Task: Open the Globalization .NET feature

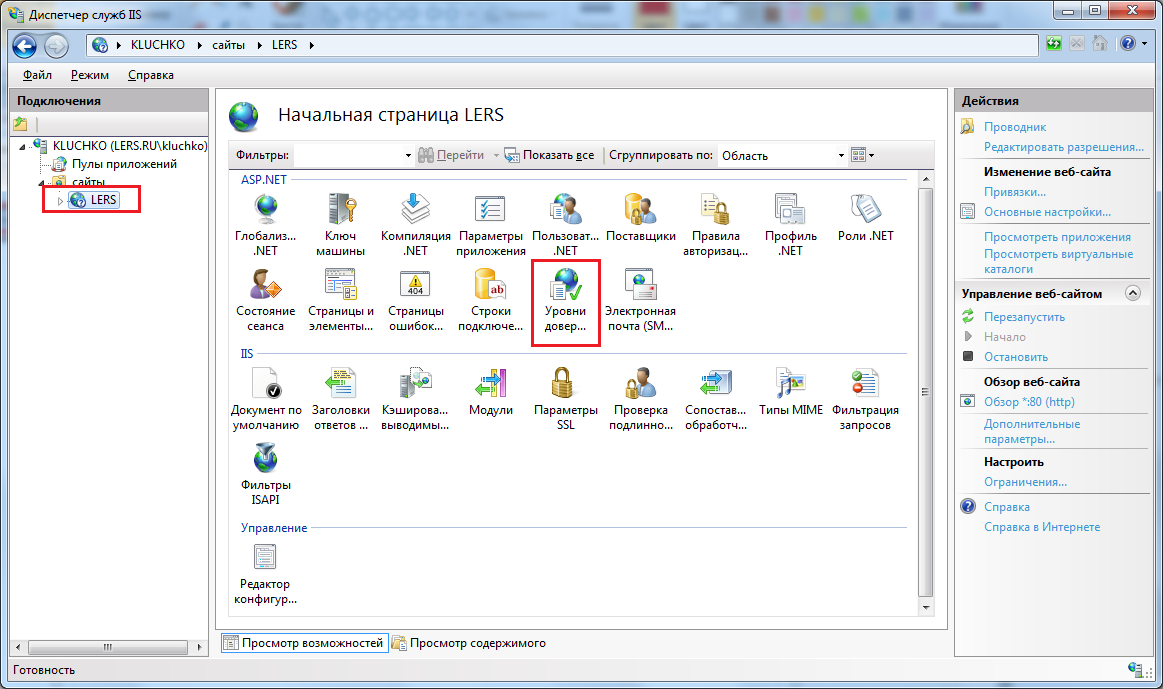Action: pyautogui.click(x=266, y=225)
